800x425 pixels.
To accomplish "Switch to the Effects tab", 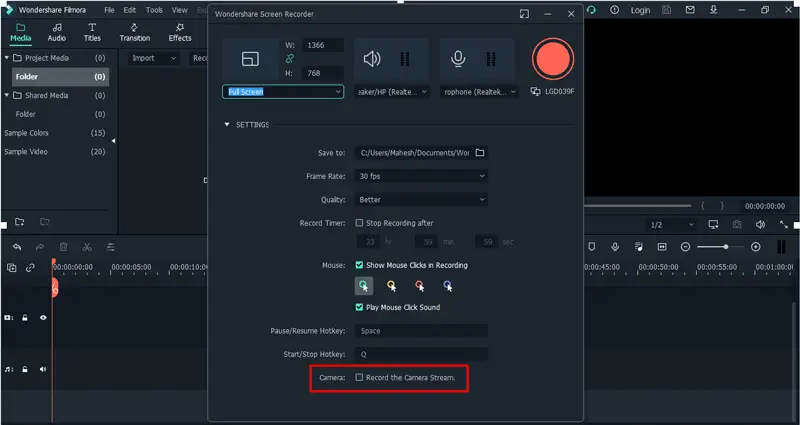I will tap(180, 32).
